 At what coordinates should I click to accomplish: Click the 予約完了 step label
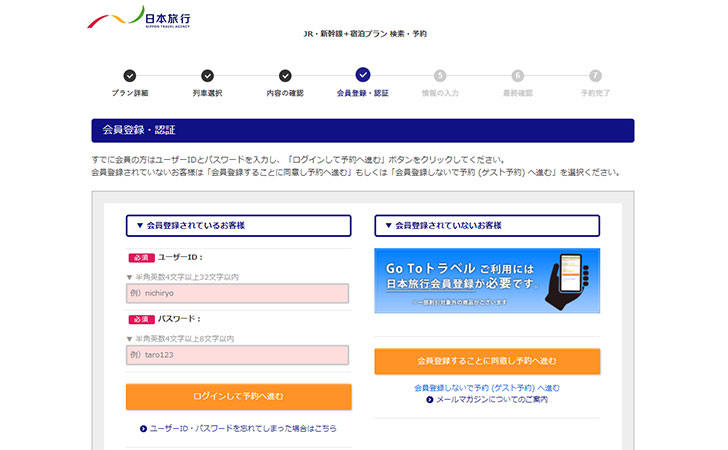596,93
